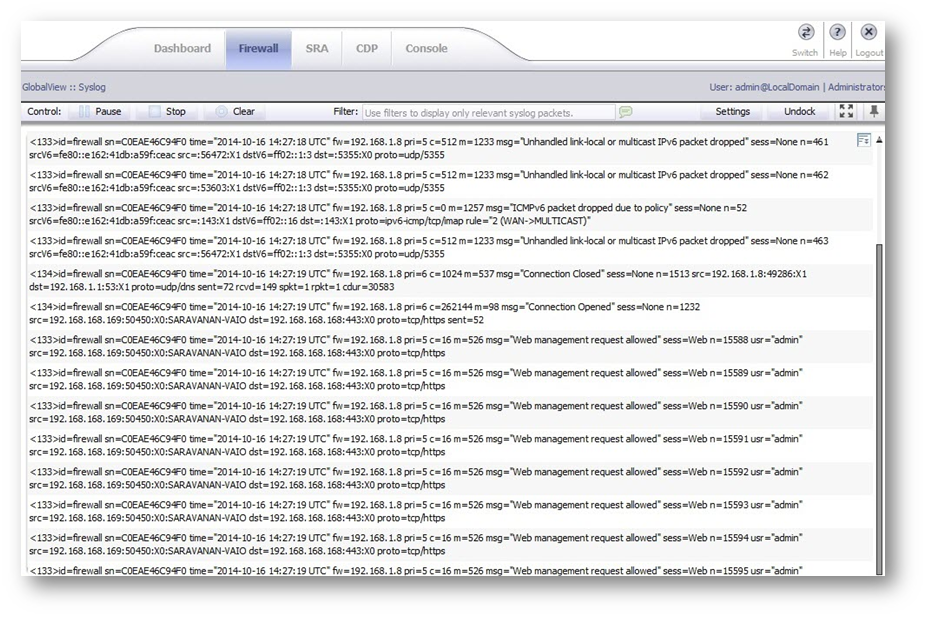This screenshot has width=927, height=618.
Task: Switch to the SRA tab
Action: pos(317,49)
